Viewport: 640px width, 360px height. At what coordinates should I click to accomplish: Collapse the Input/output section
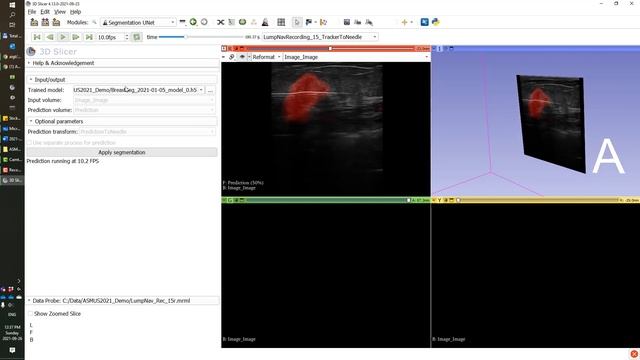point(122,80)
